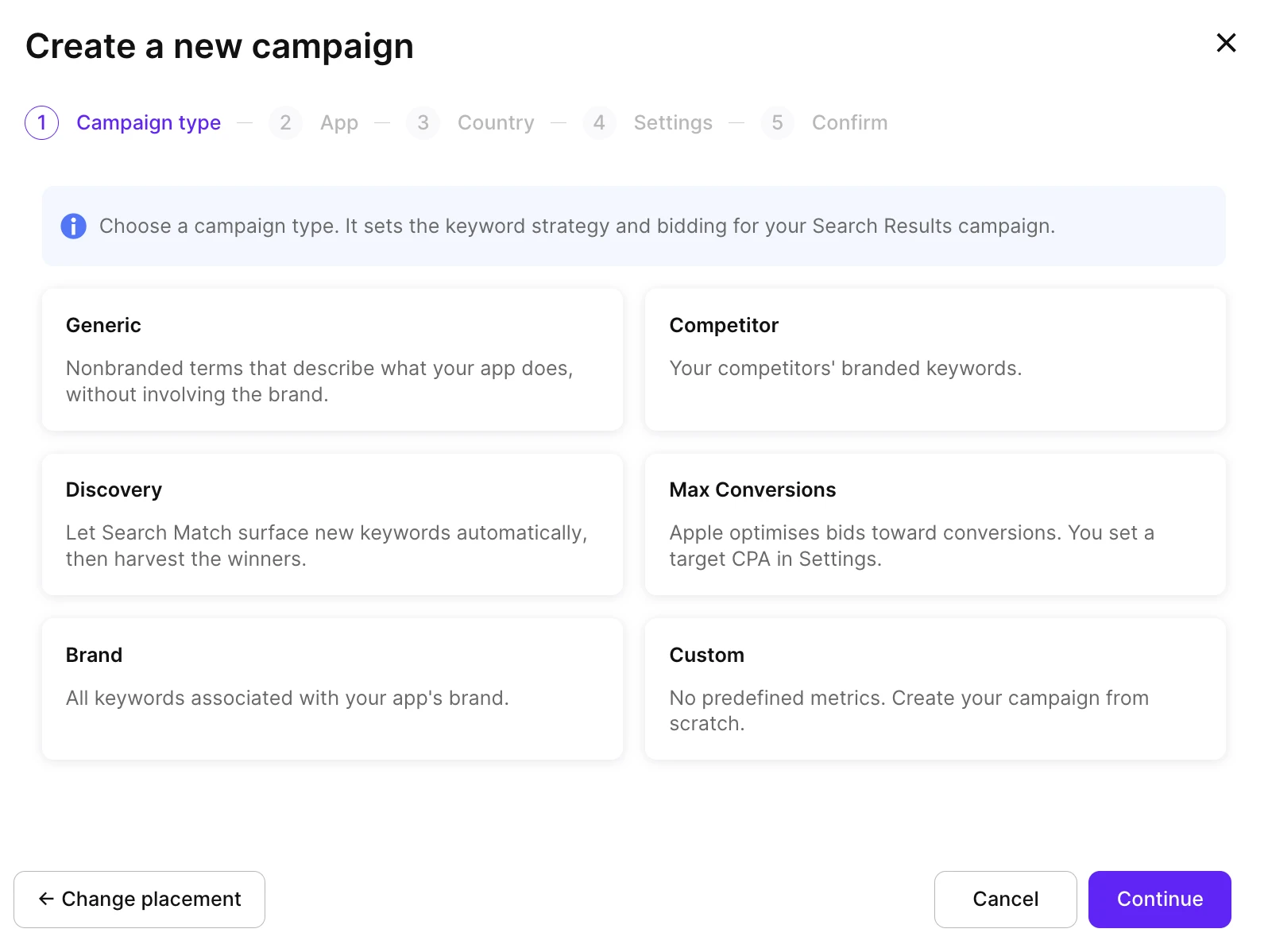The image size is (1268, 952).
Task: Click step 3 number circle
Action: point(423,122)
